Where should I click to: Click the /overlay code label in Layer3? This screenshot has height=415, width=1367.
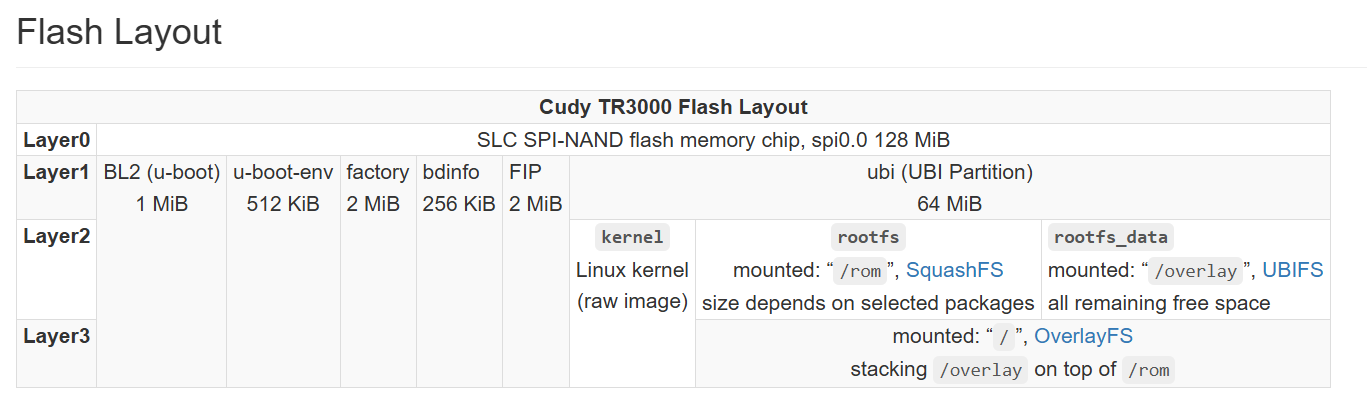click(x=980, y=370)
